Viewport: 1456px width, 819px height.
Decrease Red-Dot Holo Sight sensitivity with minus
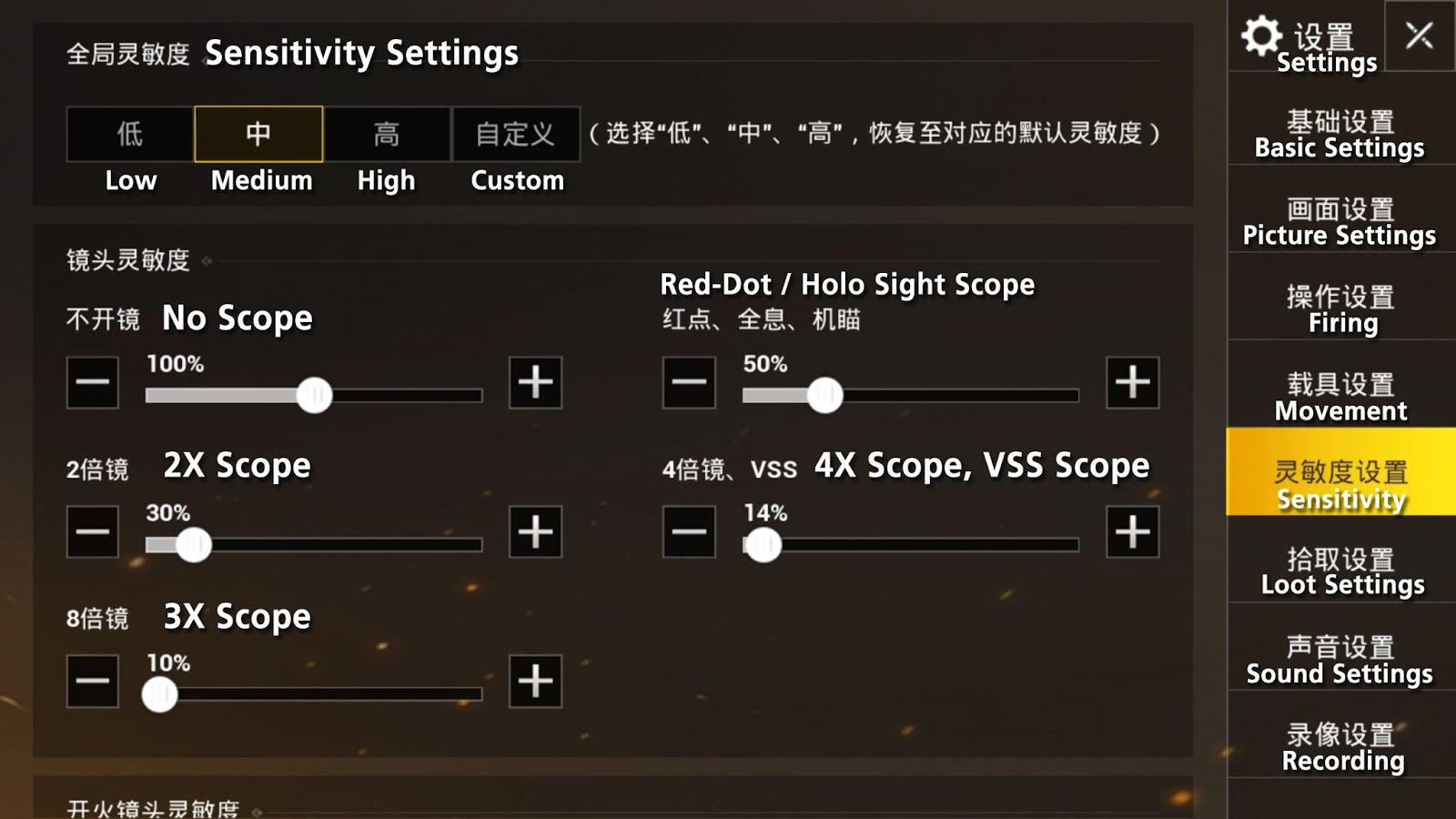click(x=689, y=382)
